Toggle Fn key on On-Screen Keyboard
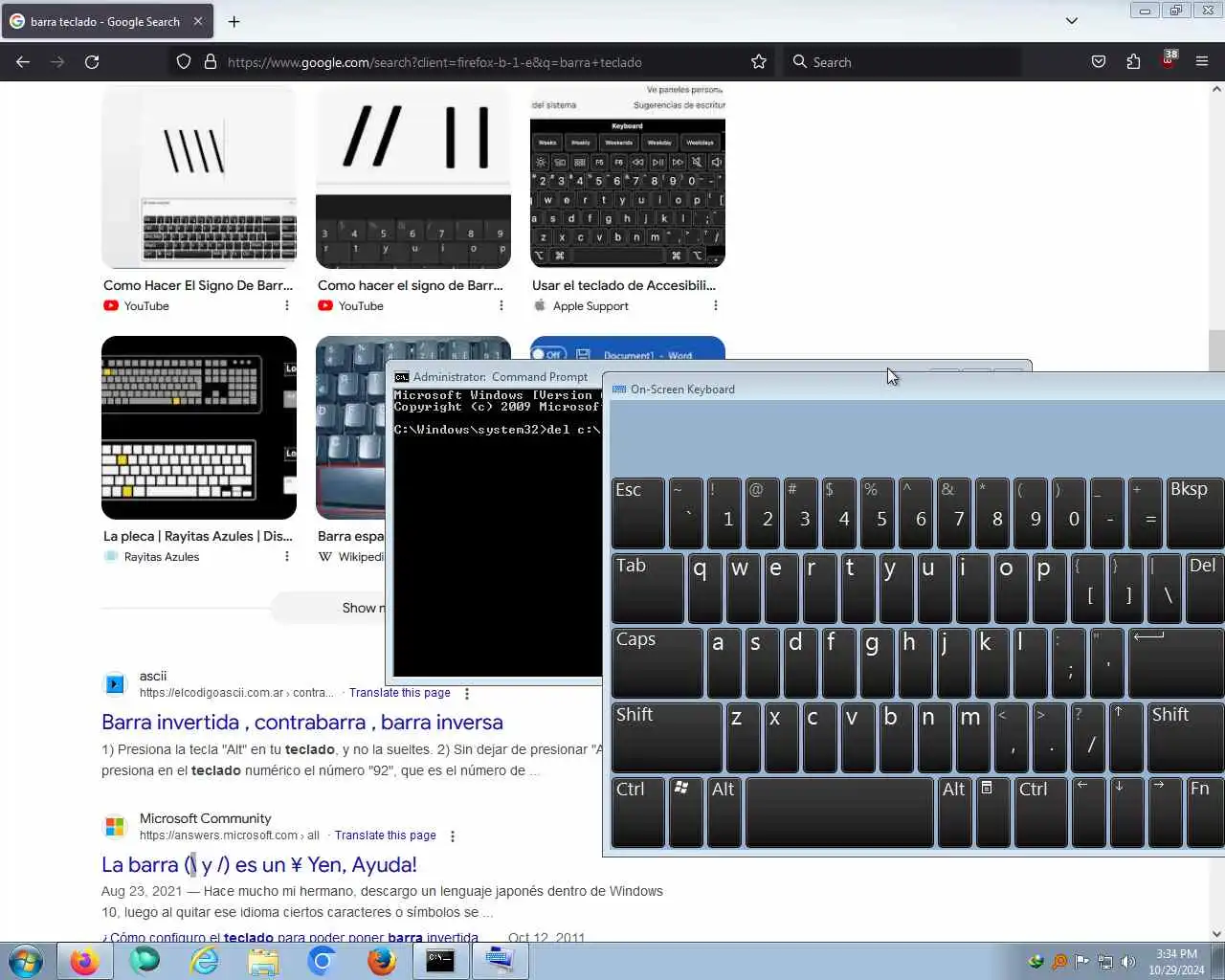The image size is (1225, 980). pos(1205,812)
